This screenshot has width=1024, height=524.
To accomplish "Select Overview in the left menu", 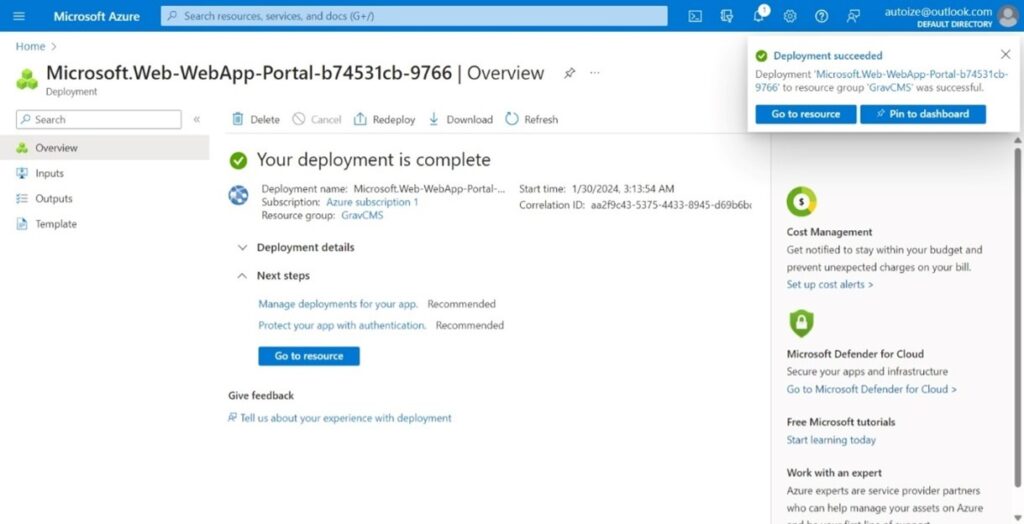I will tap(104, 148).
